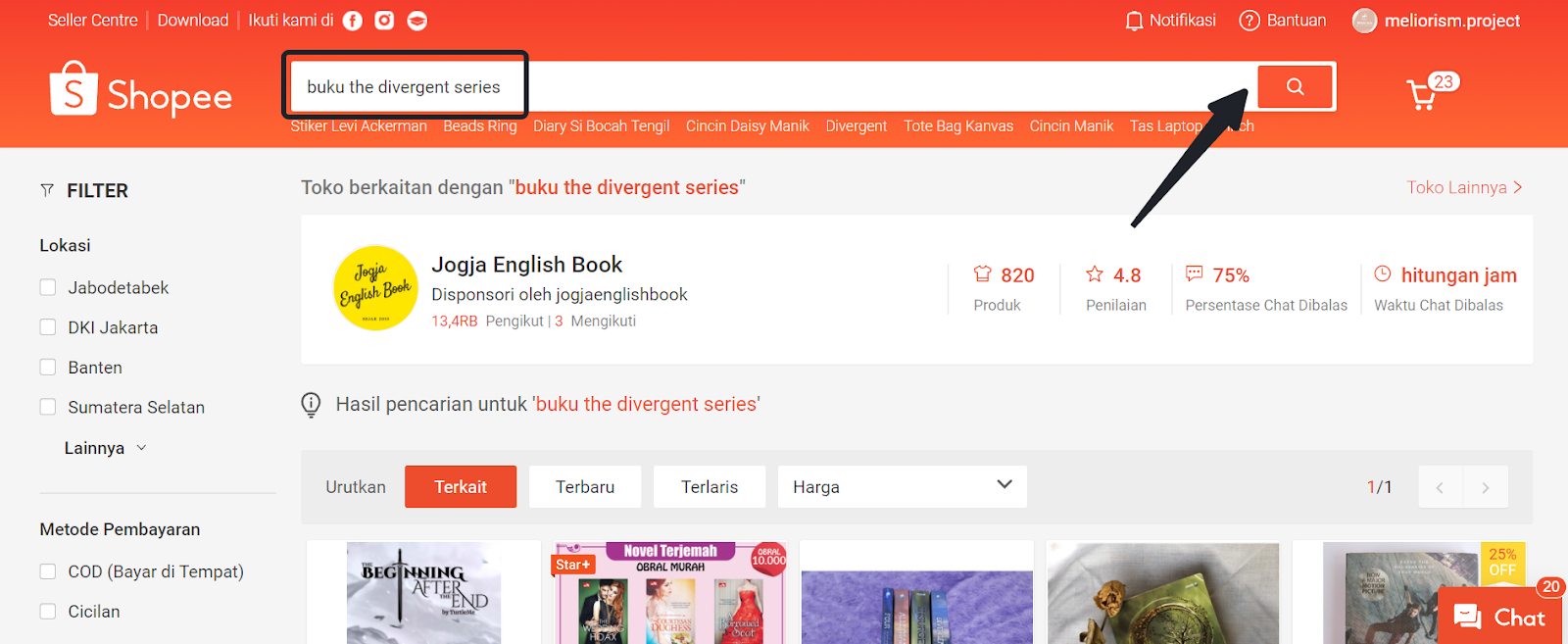Viewport: 1568px width, 644px height.
Task: Select the Terkait sort tab
Action: [461, 487]
